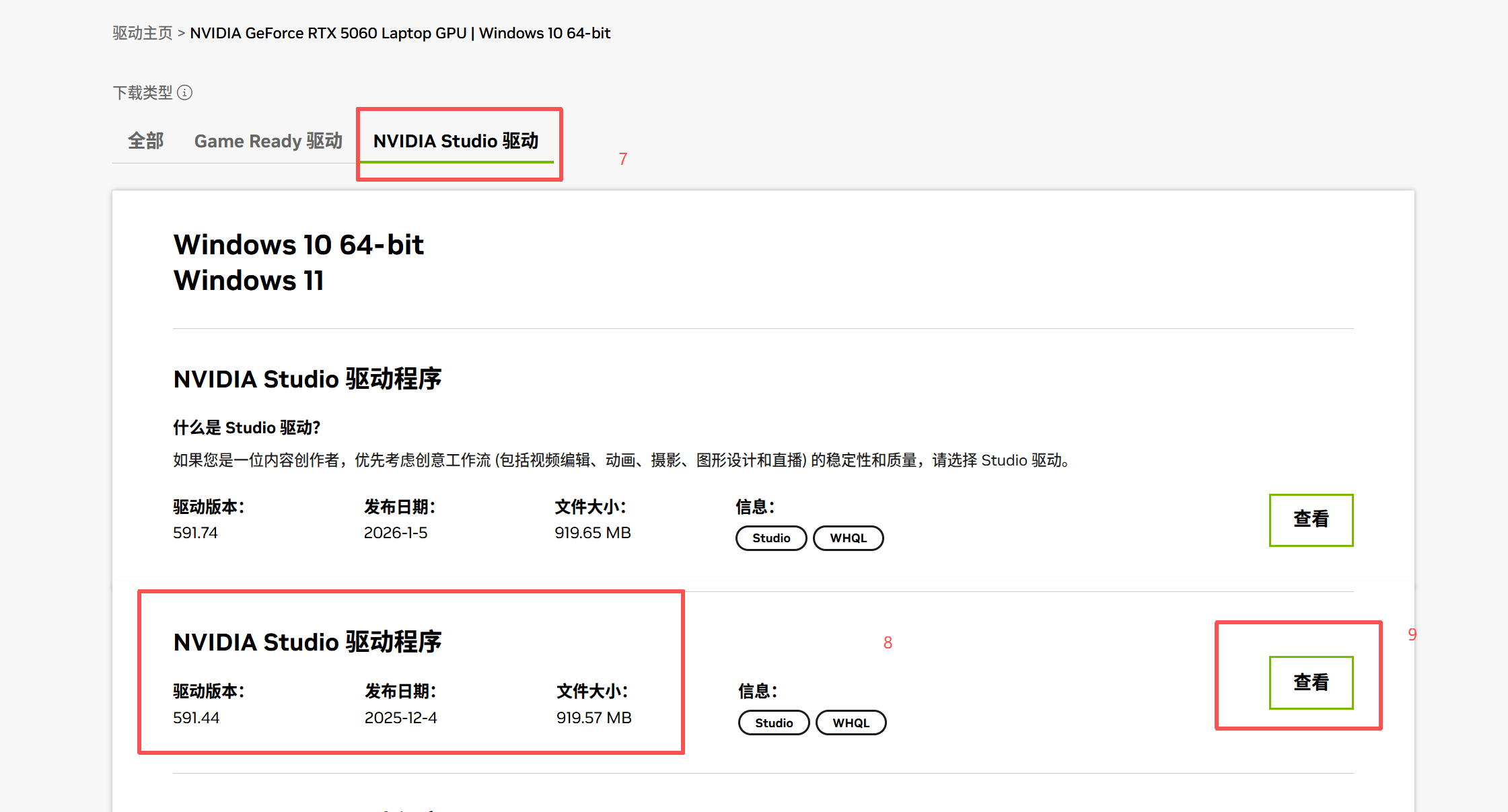Click the 591.74 version number
The height and width of the screenshot is (812, 1508).
pos(195,533)
